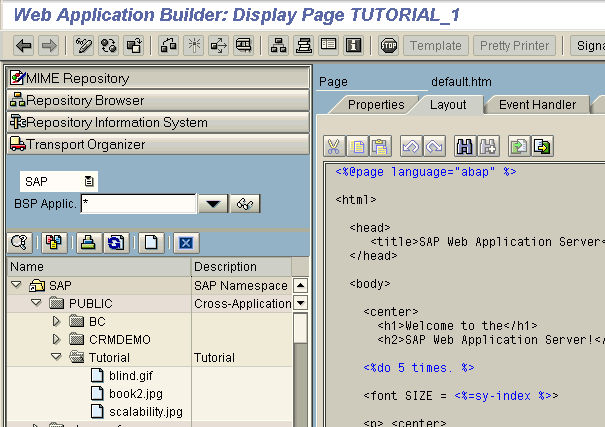605x427 pixels.
Task: Click the STOP breakpoint icon
Action: (x=389, y=46)
